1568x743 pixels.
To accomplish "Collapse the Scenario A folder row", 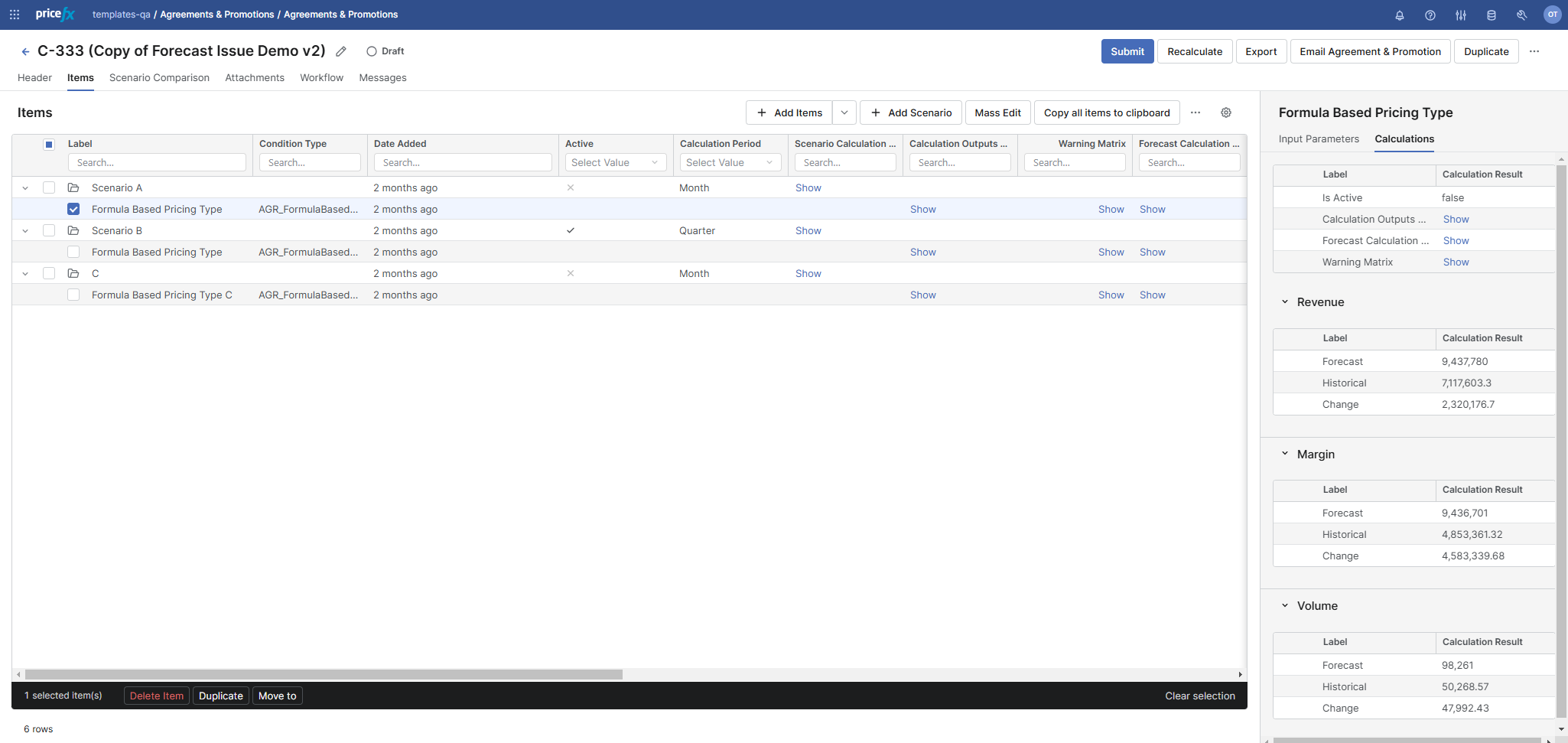I will (25, 188).
